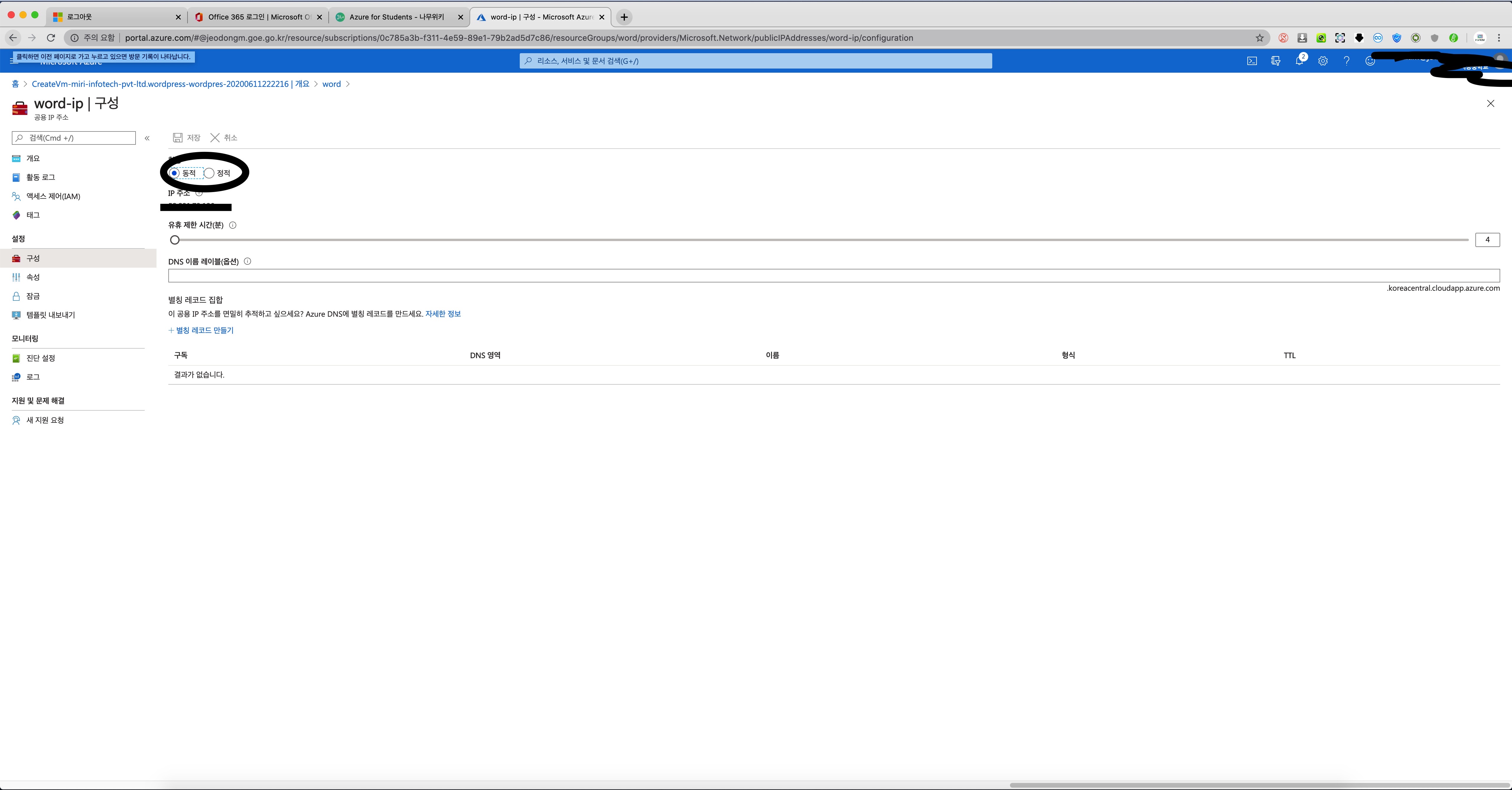This screenshot has width=1512, height=790.
Task: Open 속성 (Properties) in sidebar
Action: click(33, 277)
